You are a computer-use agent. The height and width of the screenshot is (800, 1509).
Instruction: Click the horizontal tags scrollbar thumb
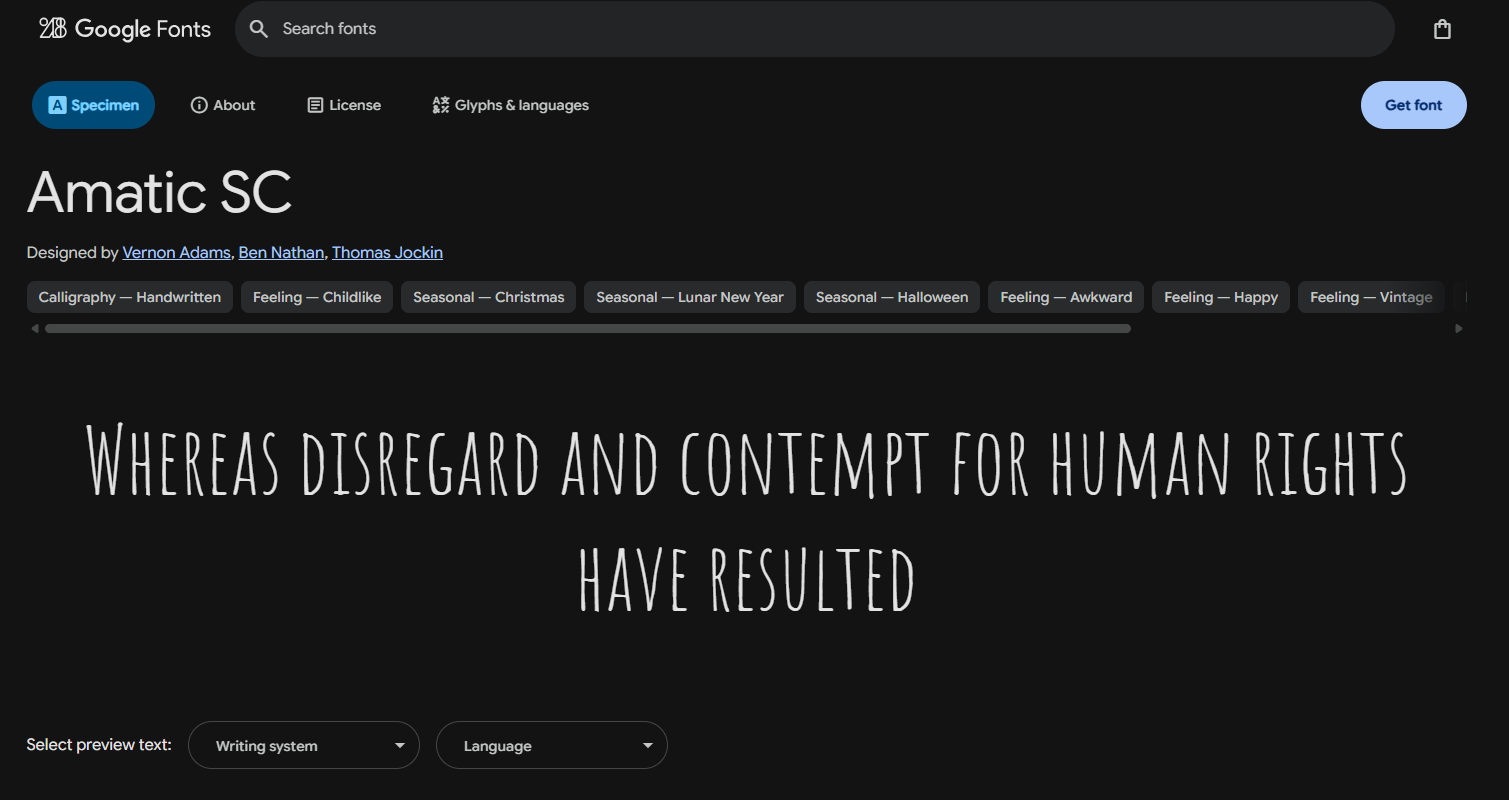pos(588,328)
